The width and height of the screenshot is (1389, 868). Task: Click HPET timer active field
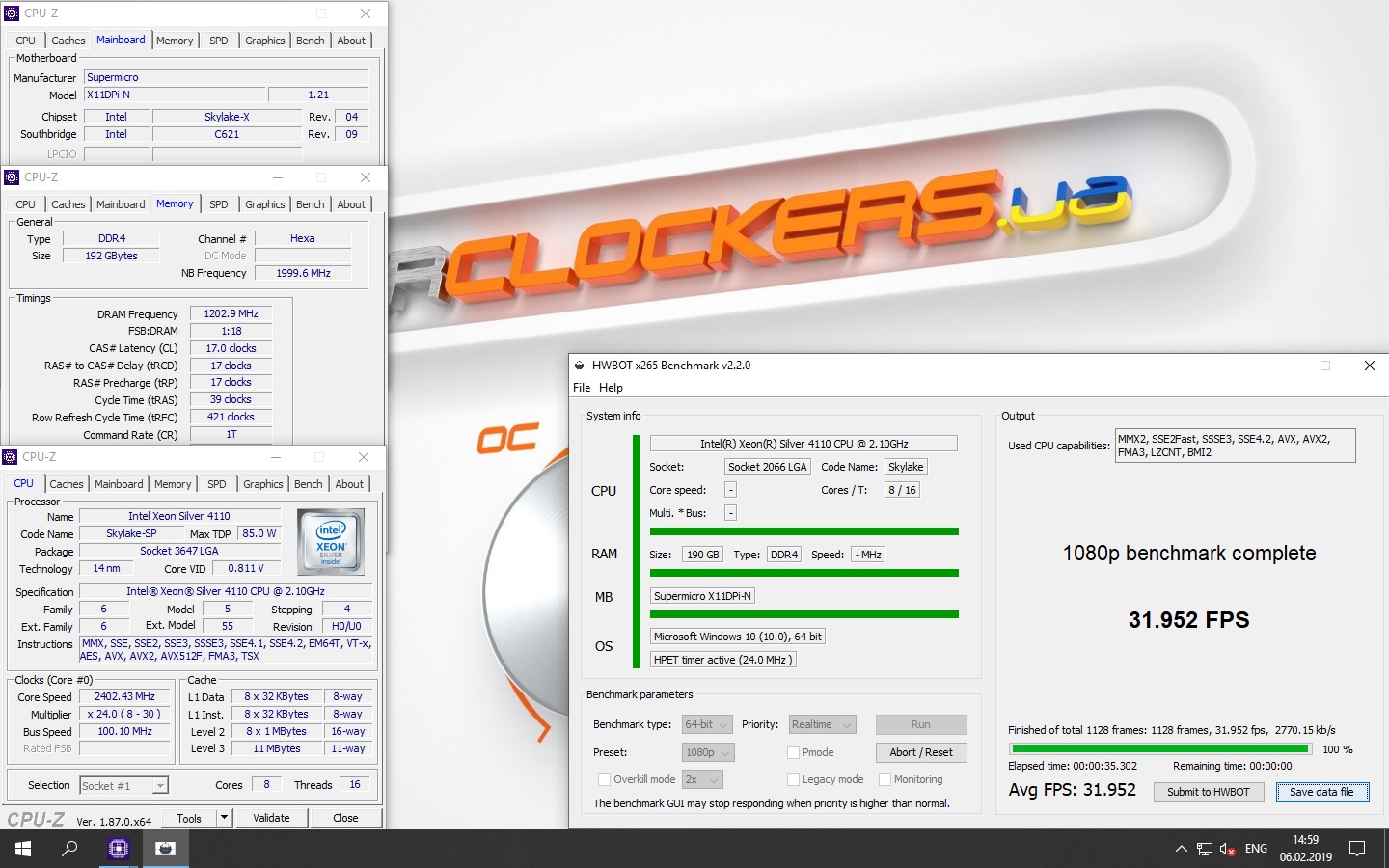(722, 660)
